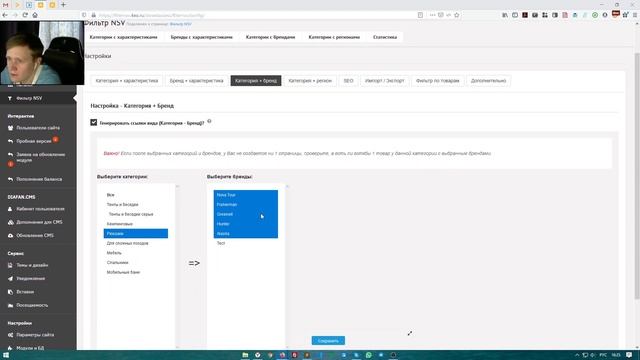The width and height of the screenshot is (640, 360).
Task: Open the taskbar notification center icon
Action: (x=629, y=355)
